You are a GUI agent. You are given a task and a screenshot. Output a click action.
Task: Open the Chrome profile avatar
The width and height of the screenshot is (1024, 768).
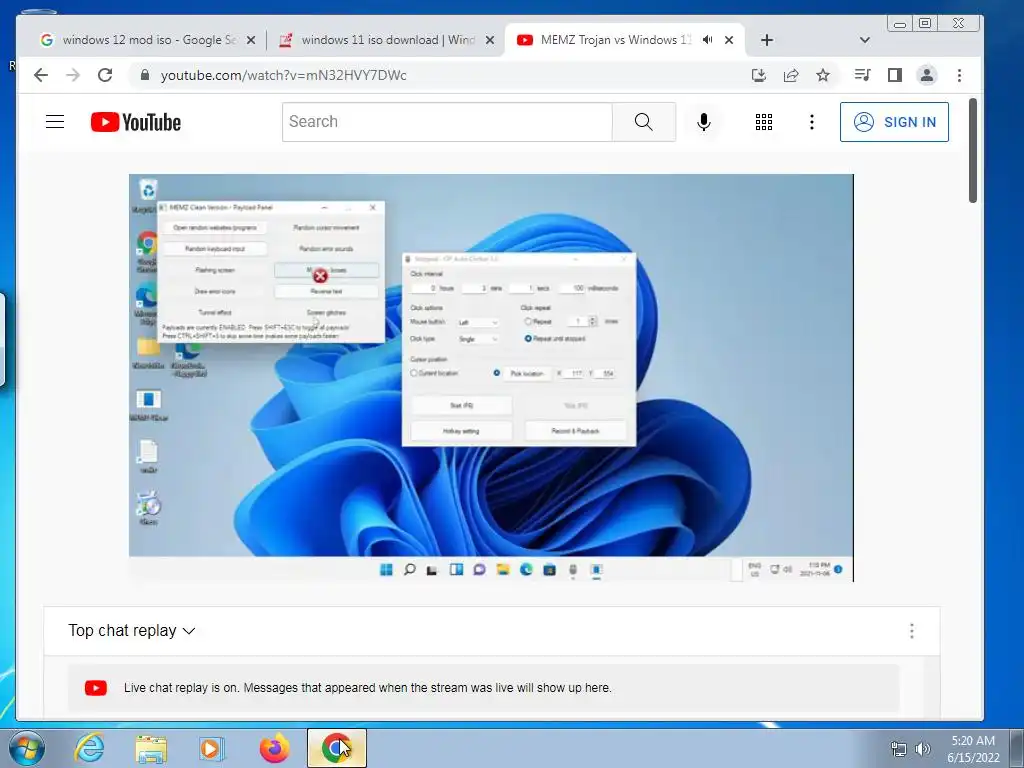click(x=927, y=75)
